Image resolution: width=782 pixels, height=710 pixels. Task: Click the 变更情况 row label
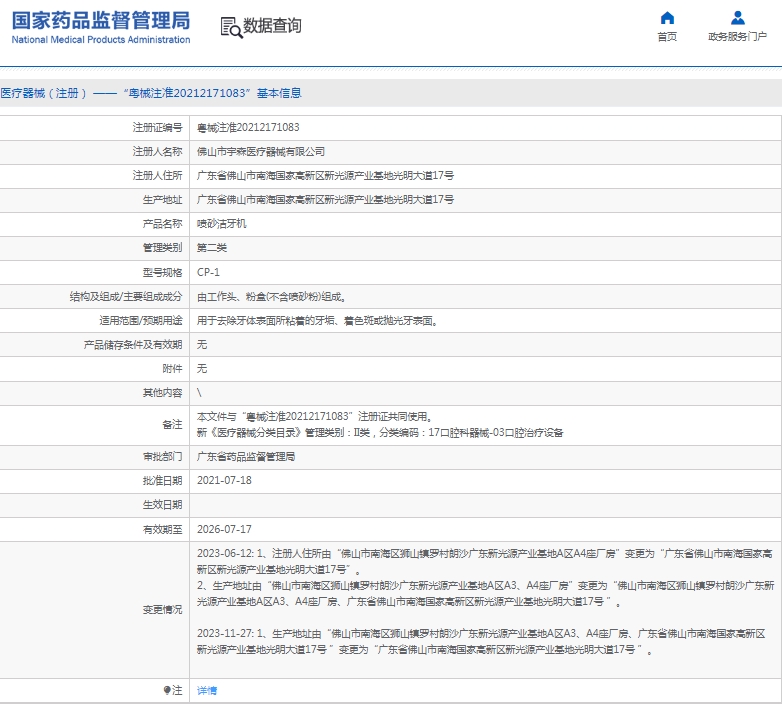coord(162,610)
